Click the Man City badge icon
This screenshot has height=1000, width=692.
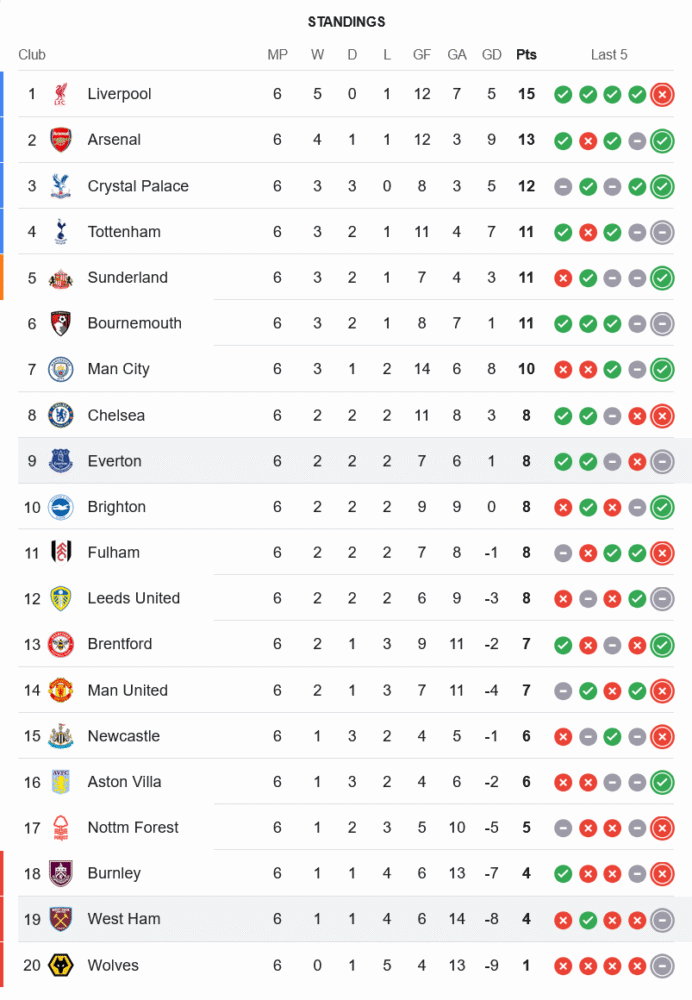(x=61, y=369)
